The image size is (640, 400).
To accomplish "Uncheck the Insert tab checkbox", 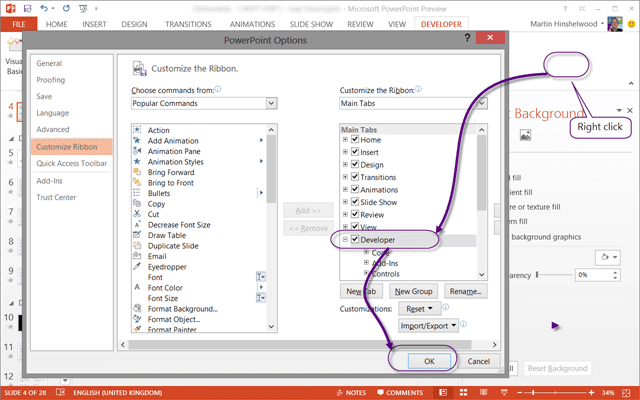I will (355, 152).
